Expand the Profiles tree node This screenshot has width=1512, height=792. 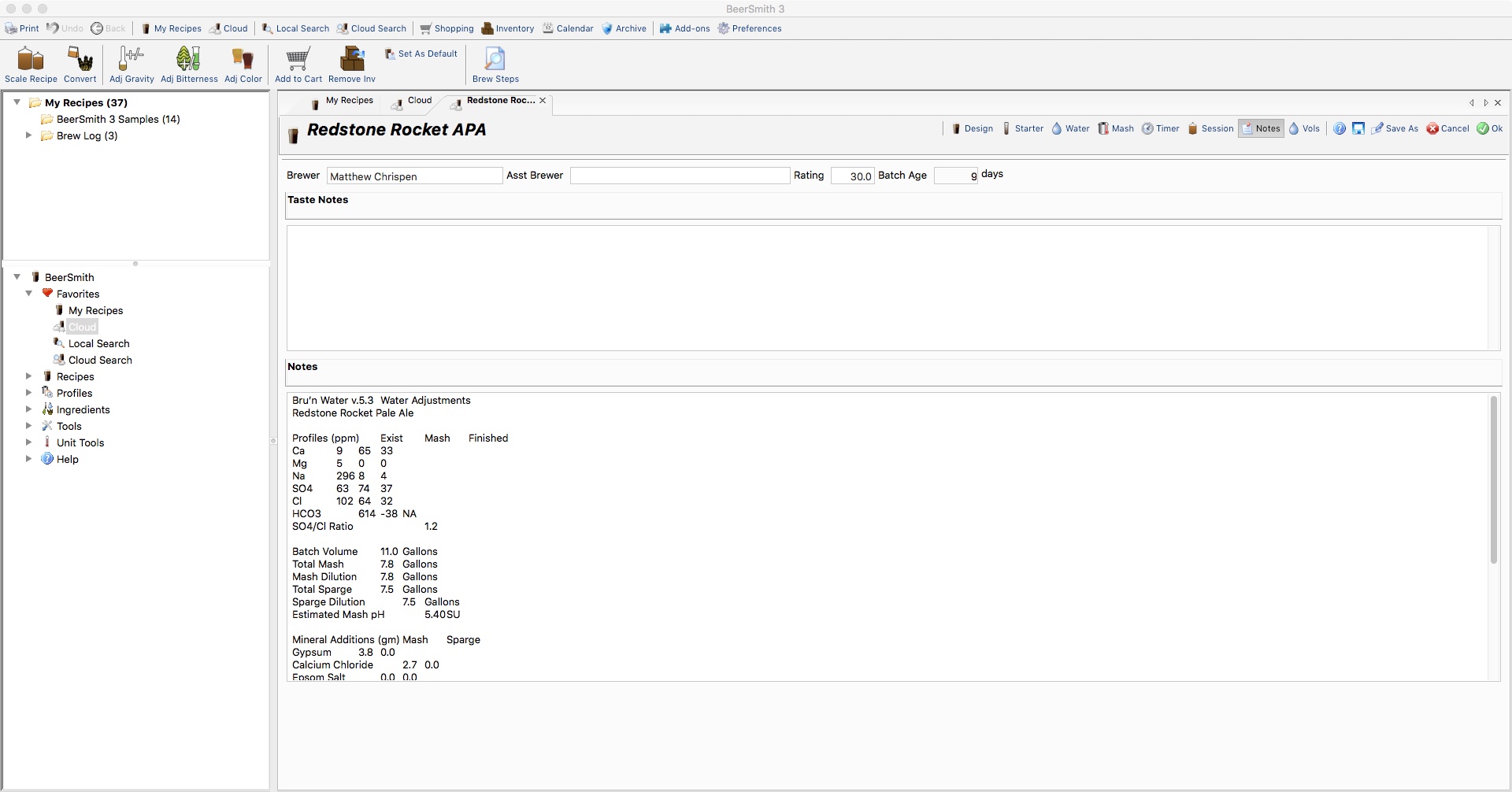(x=29, y=393)
